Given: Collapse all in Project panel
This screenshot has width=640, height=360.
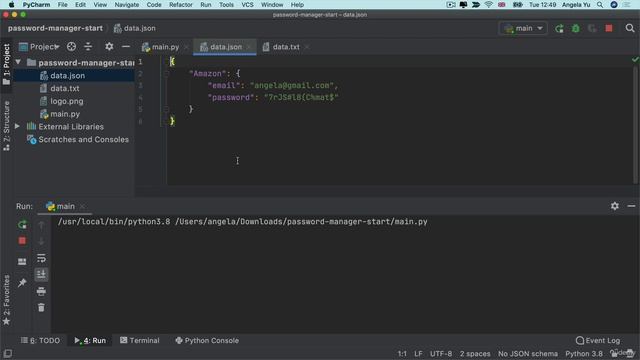Looking at the screenshot, I should pos(88,47).
